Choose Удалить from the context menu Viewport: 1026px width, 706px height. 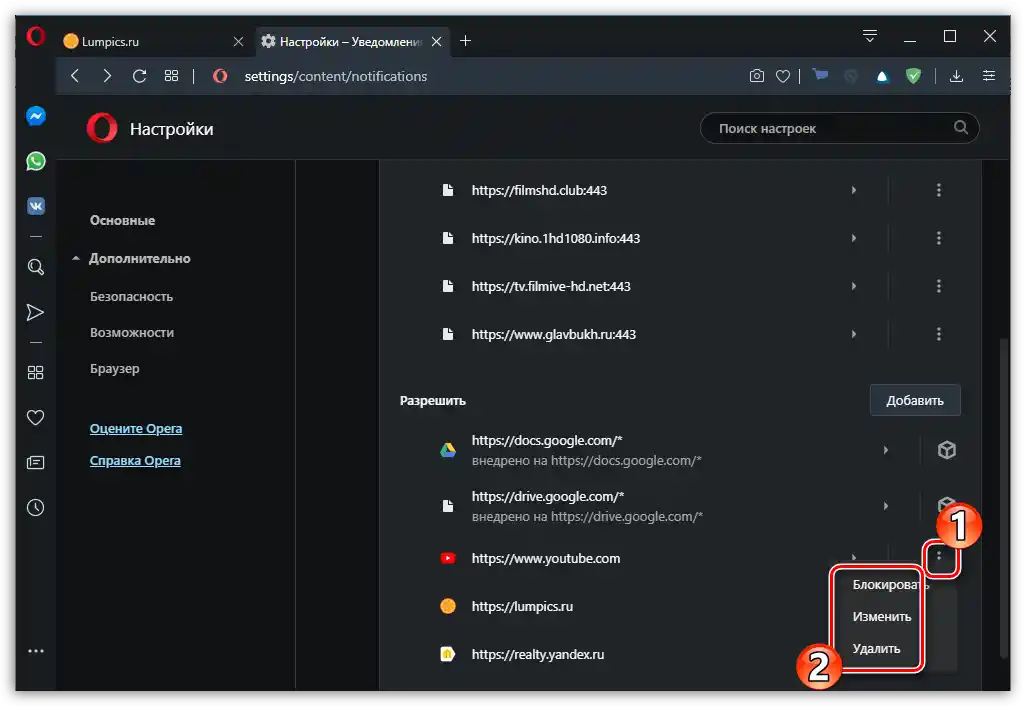tap(876, 649)
